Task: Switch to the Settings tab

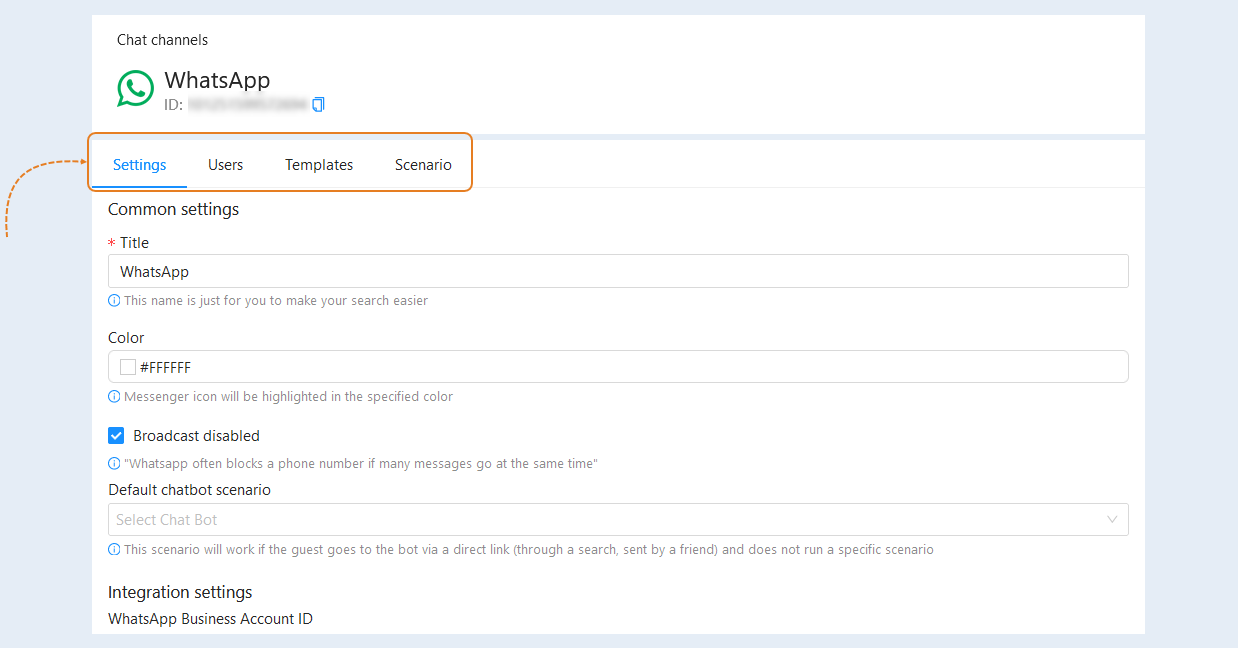Action: (x=139, y=165)
